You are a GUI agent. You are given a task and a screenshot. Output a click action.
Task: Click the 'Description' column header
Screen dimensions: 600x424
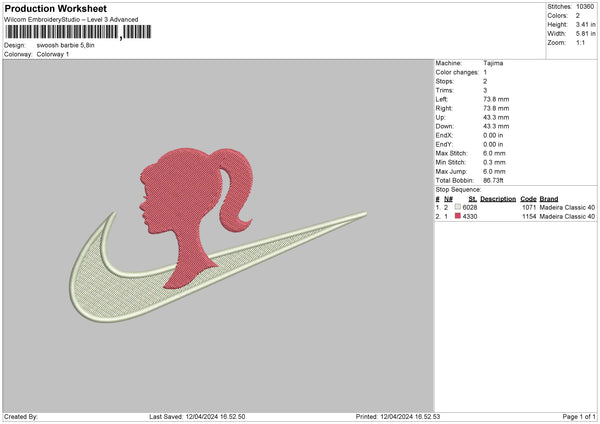498,199
